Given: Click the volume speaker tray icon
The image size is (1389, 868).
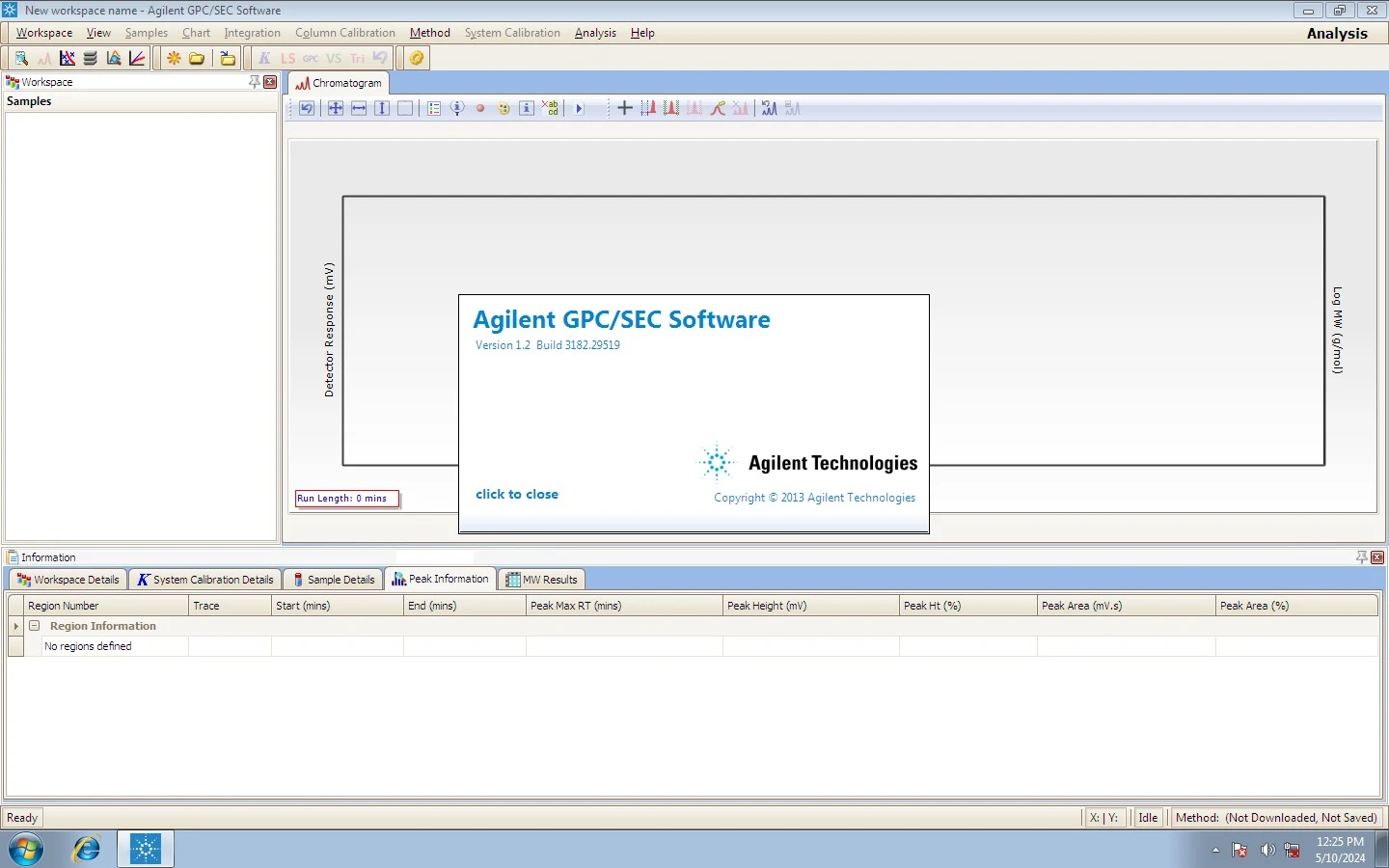Looking at the screenshot, I should click(1267, 850).
